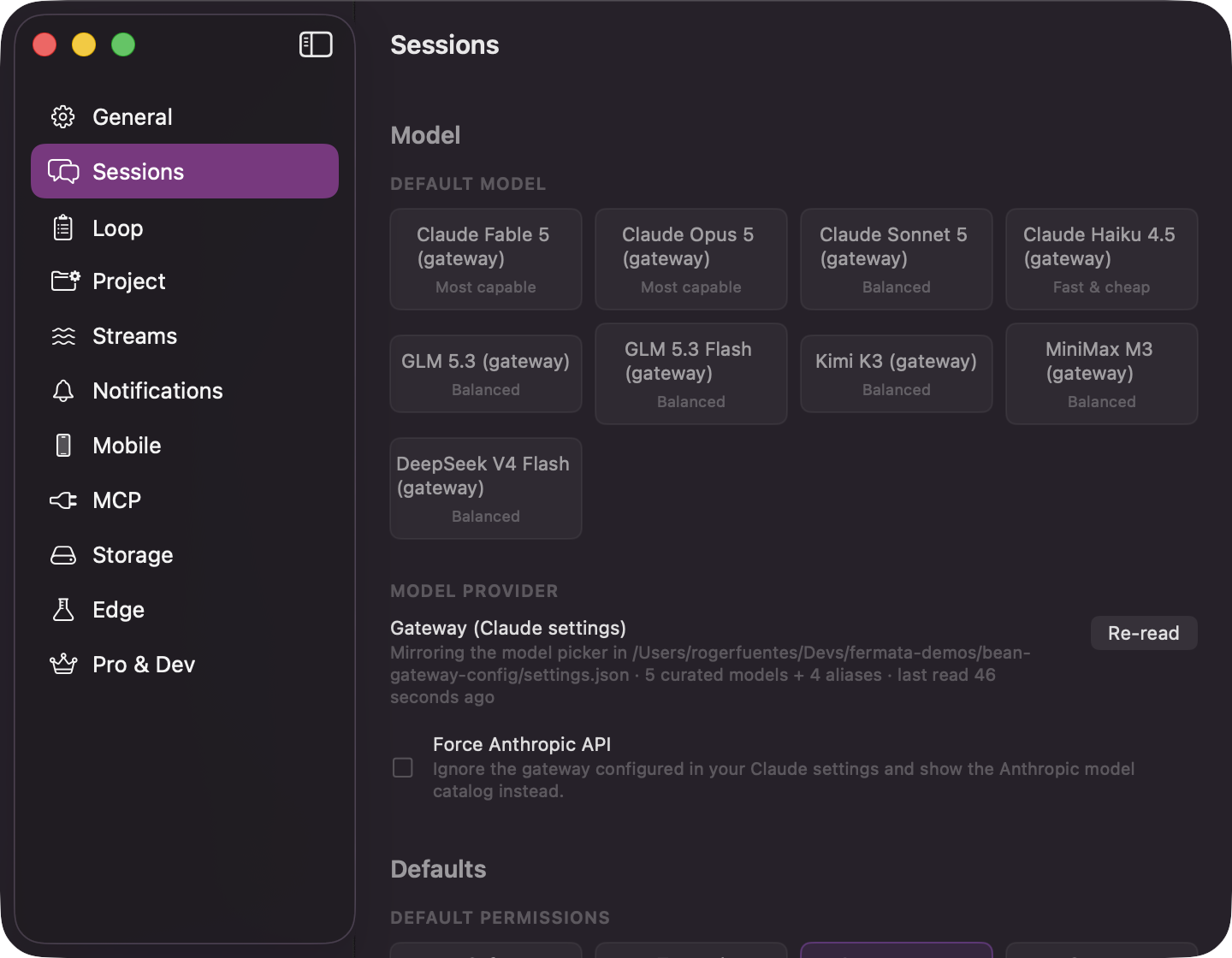The image size is (1232, 958).
Task: Enable the Force Anthropic API checkbox
Action: (403, 767)
